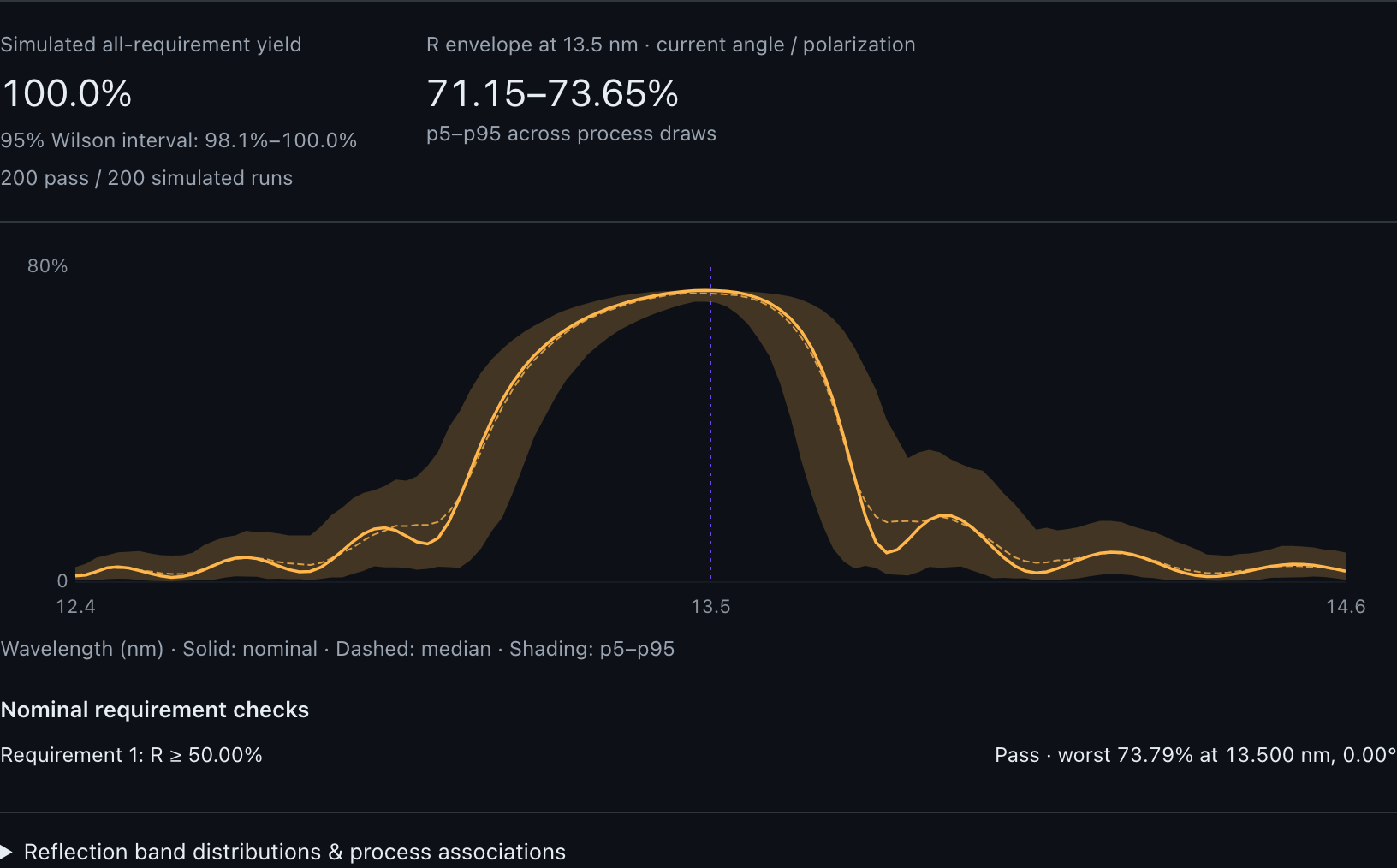Screen dimensions: 1397x868
Task: Click the Nominal requirement checks heading
Action: coord(155,710)
